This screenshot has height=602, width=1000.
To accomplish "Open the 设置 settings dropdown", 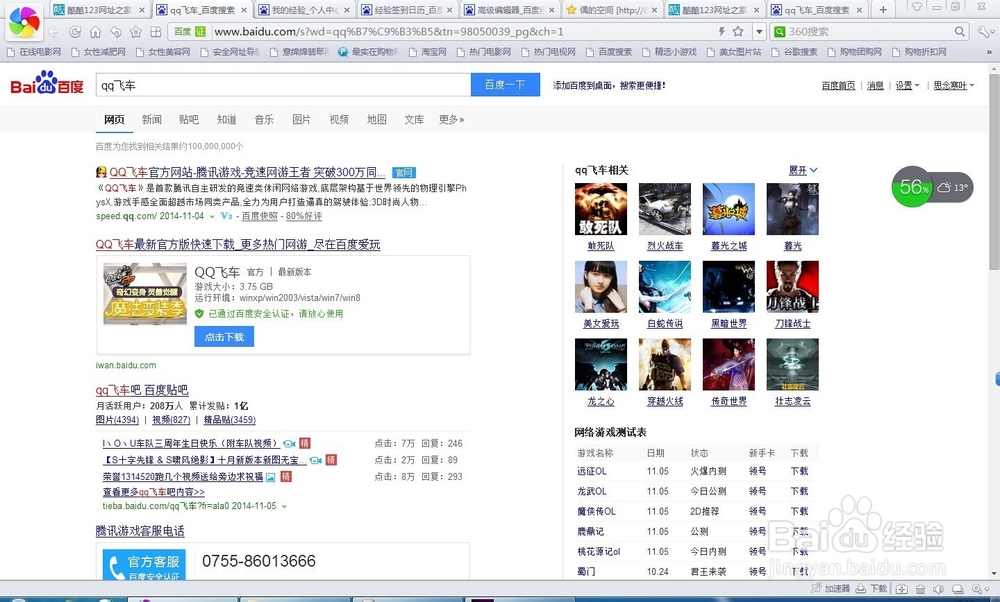I will point(907,85).
